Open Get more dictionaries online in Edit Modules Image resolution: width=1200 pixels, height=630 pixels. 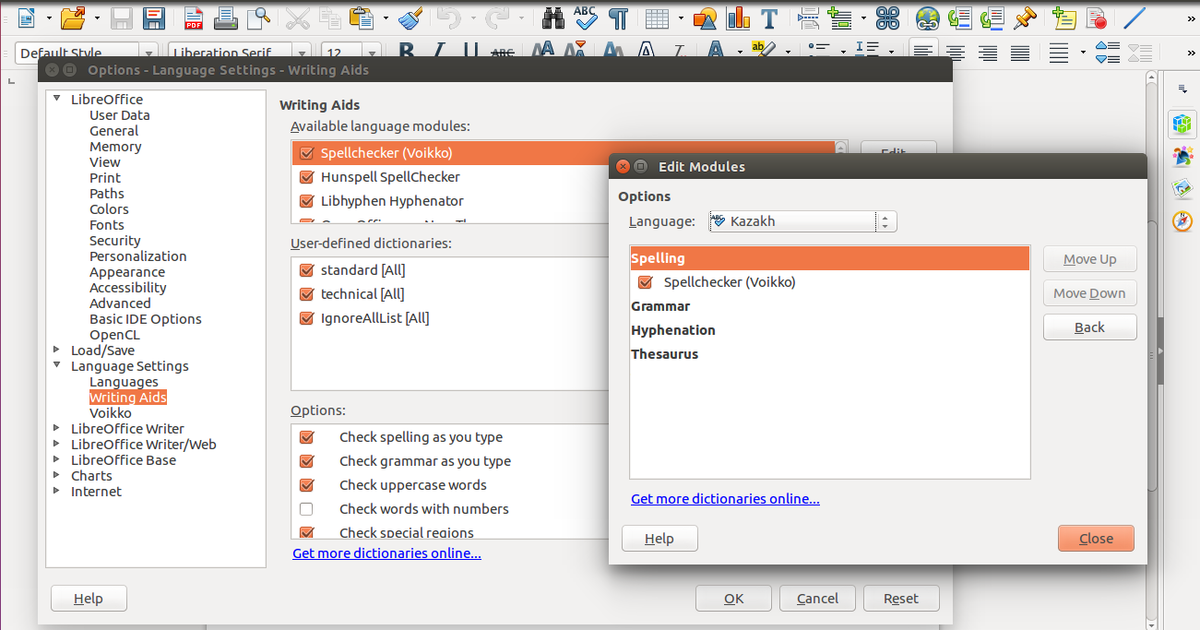click(725, 499)
